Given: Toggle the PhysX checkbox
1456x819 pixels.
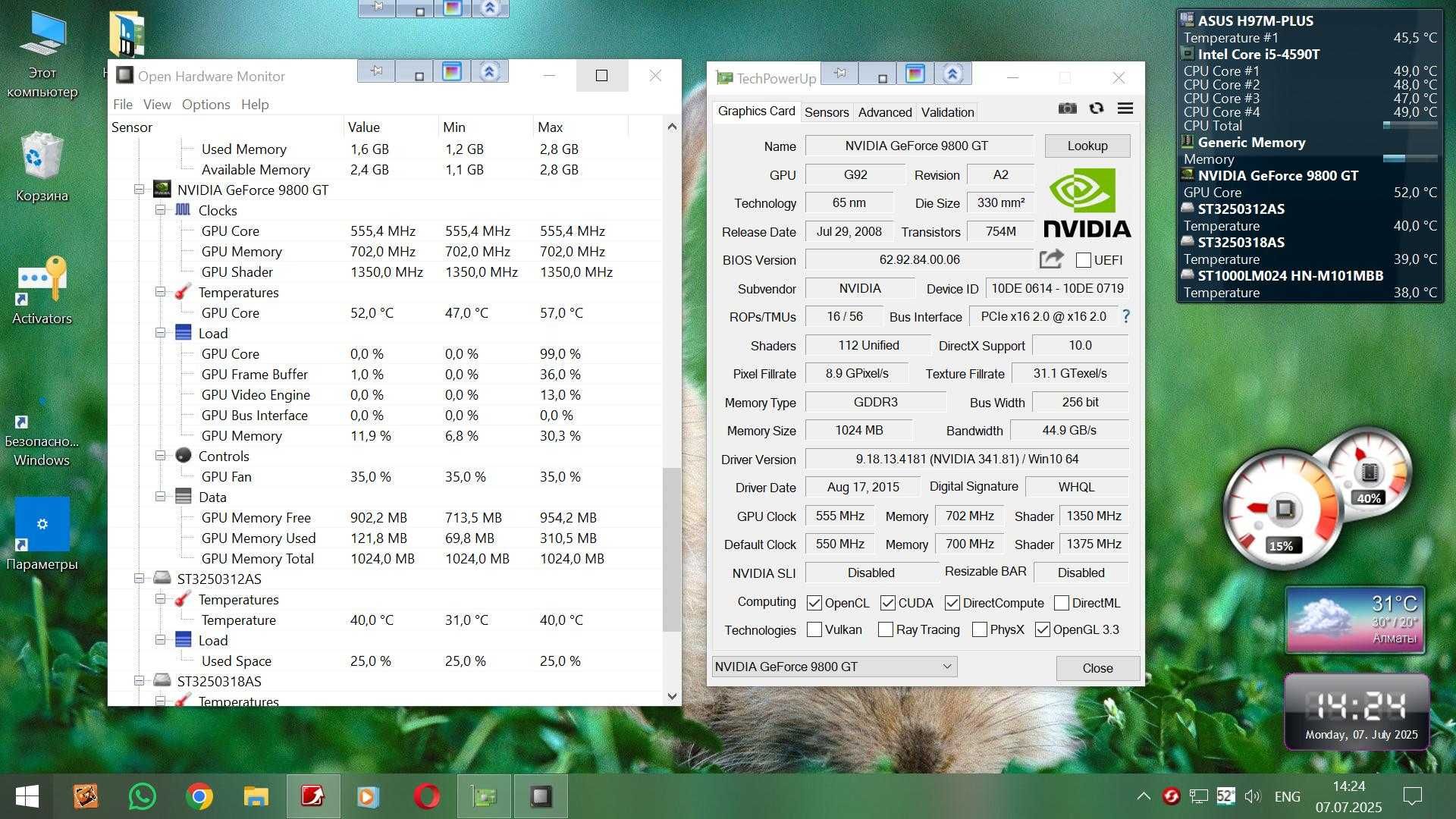Looking at the screenshot, I should click(x=980, y=629).
